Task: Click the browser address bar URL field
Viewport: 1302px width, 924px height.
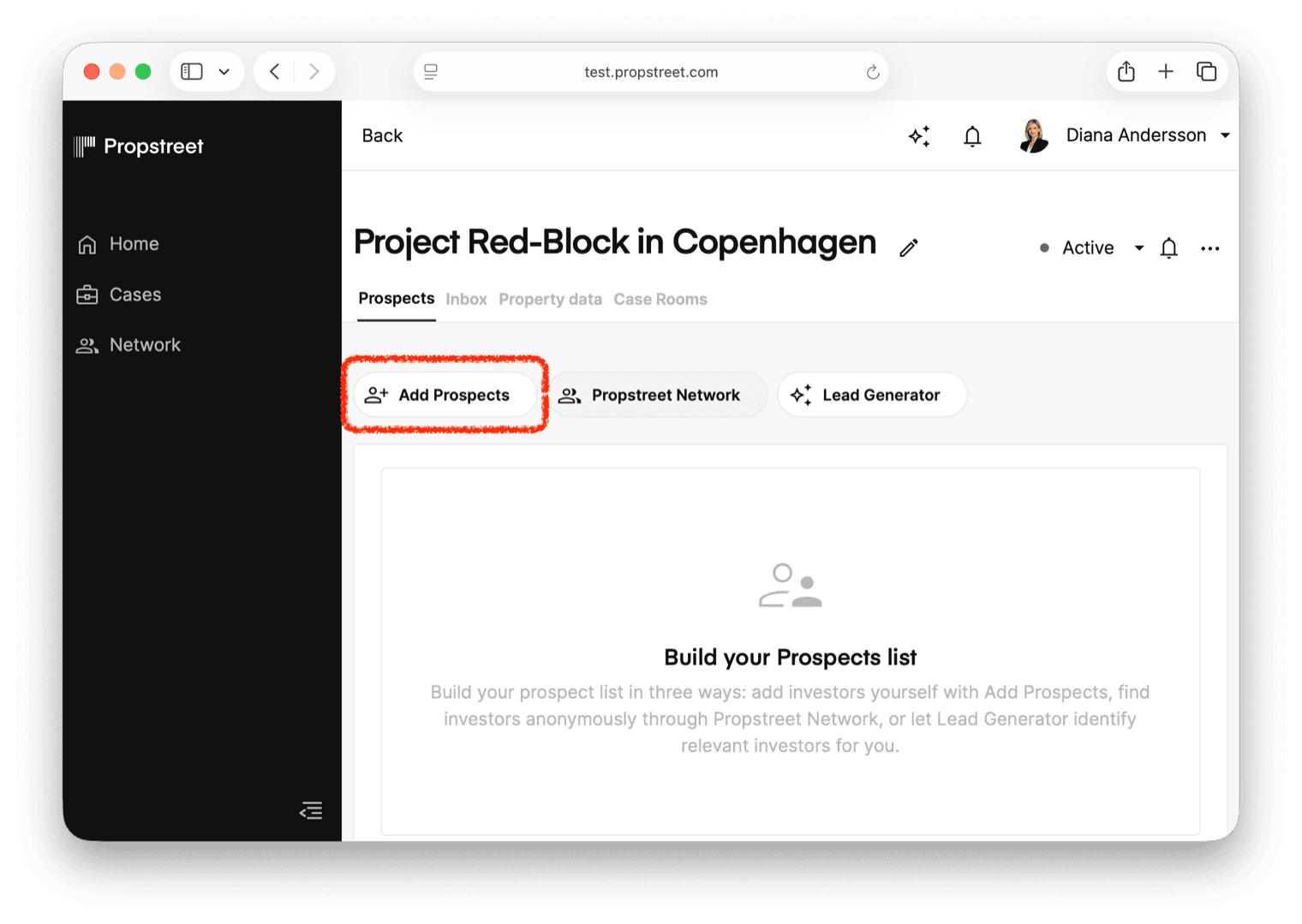Action: [651, 72]
